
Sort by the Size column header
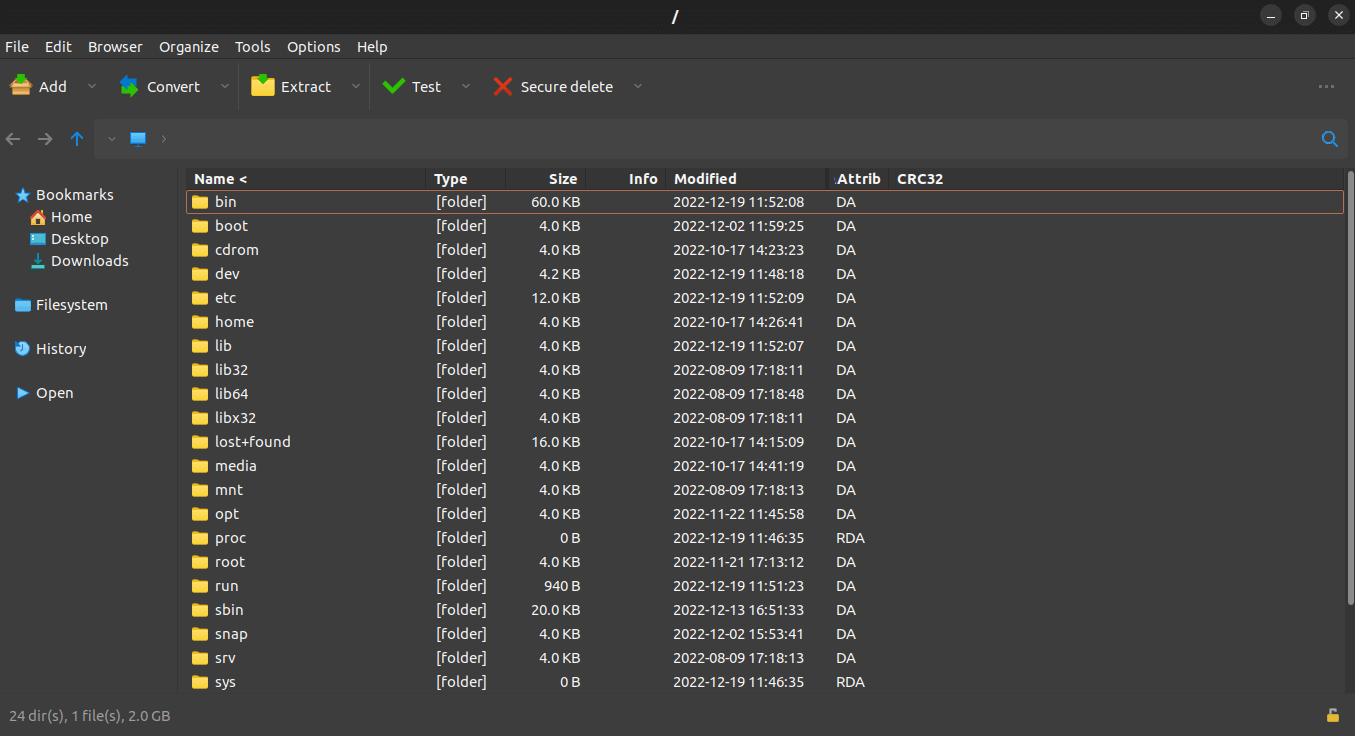[562, 179]
